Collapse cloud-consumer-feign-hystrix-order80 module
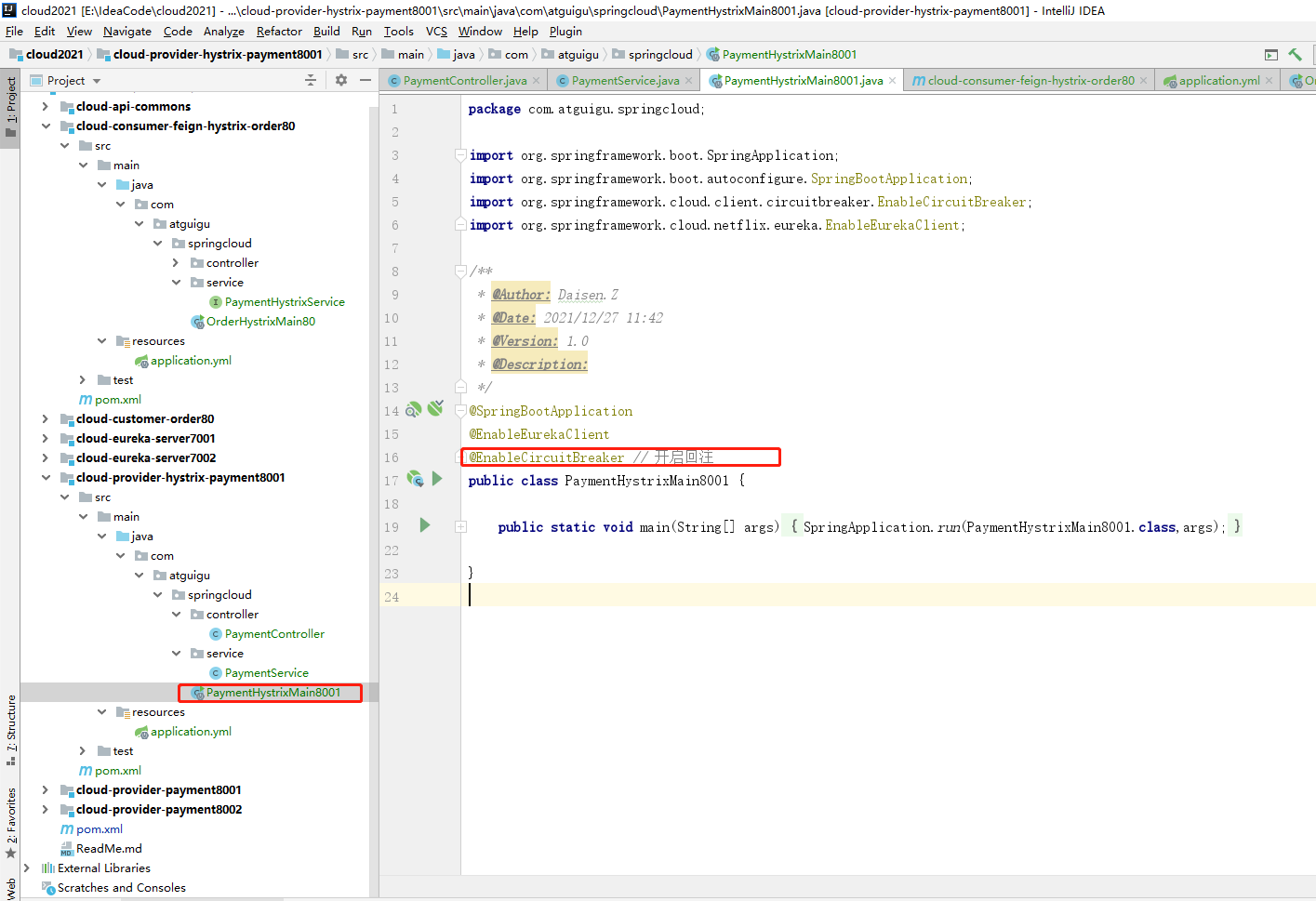 45,126
